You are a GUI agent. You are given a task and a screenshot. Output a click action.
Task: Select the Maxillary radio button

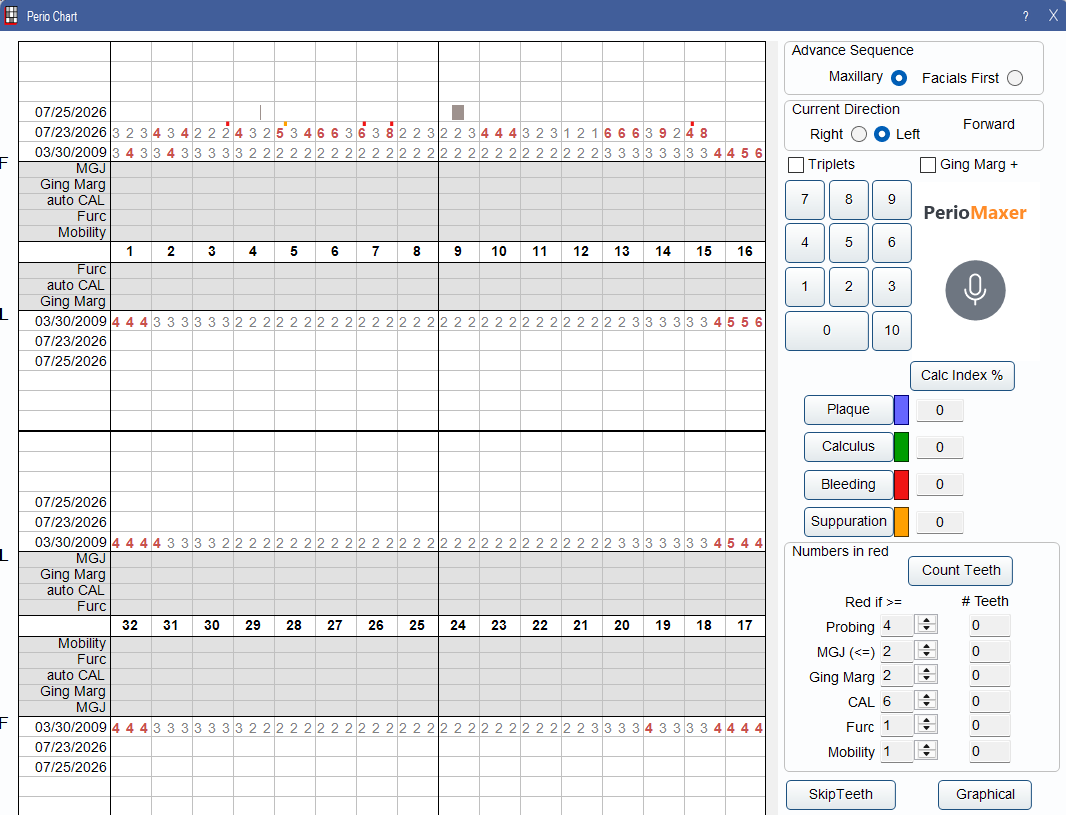click(x=899, y=77)
